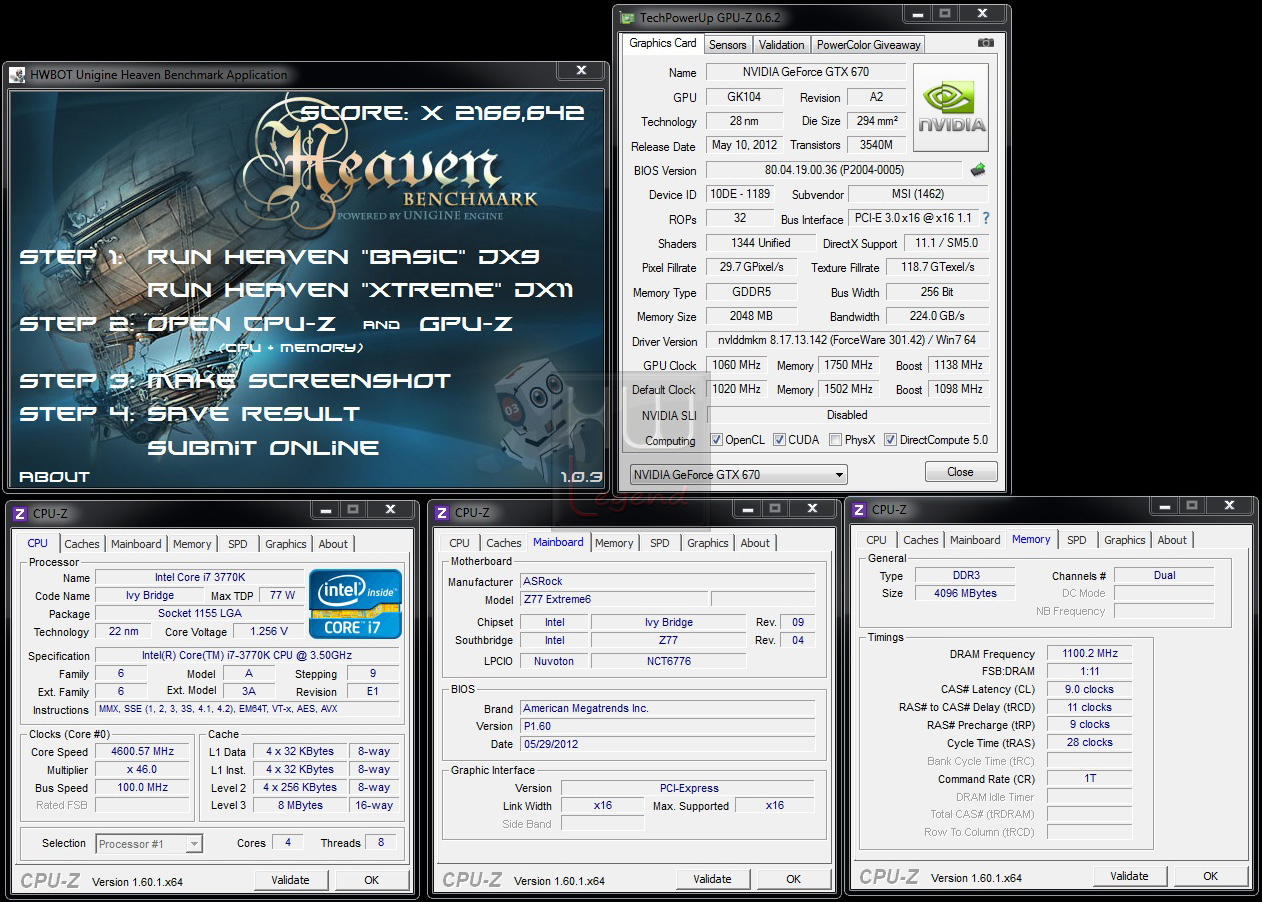Click the GPU-Z Name field showing GTX 670
The width and height of the screenshot is (1262, 902).
[806, 72]
